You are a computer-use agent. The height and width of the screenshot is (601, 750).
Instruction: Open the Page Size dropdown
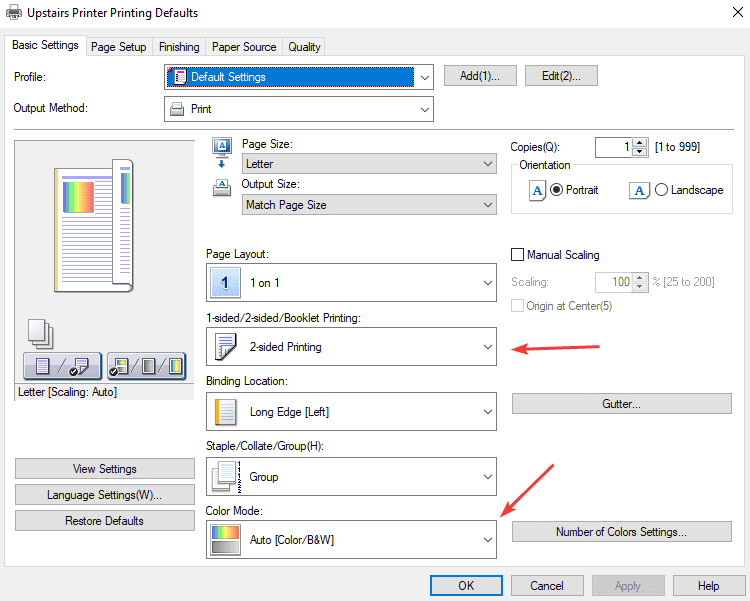[x=369, y=164]
